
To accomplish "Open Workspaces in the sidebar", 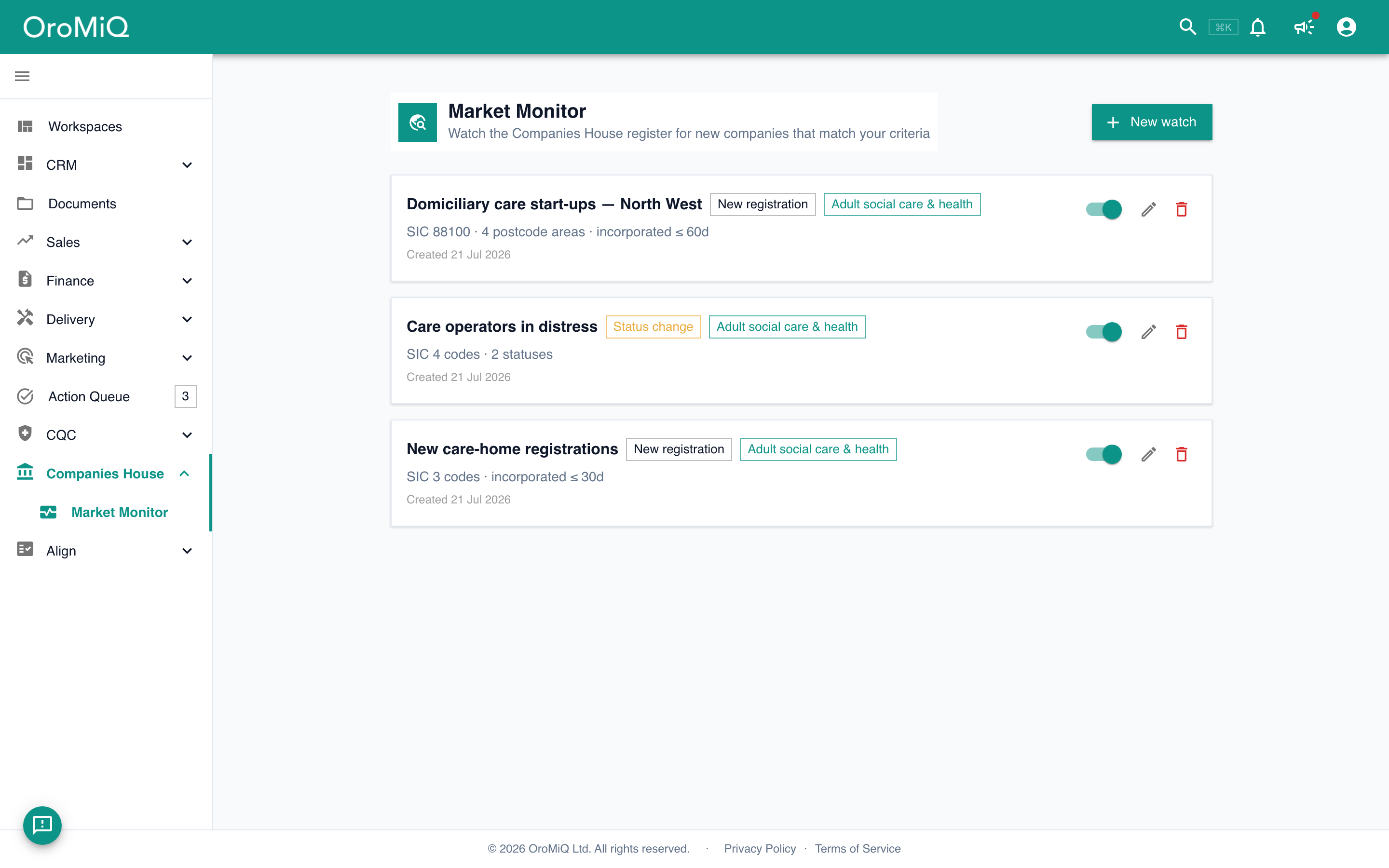I will tap(106, 126).
